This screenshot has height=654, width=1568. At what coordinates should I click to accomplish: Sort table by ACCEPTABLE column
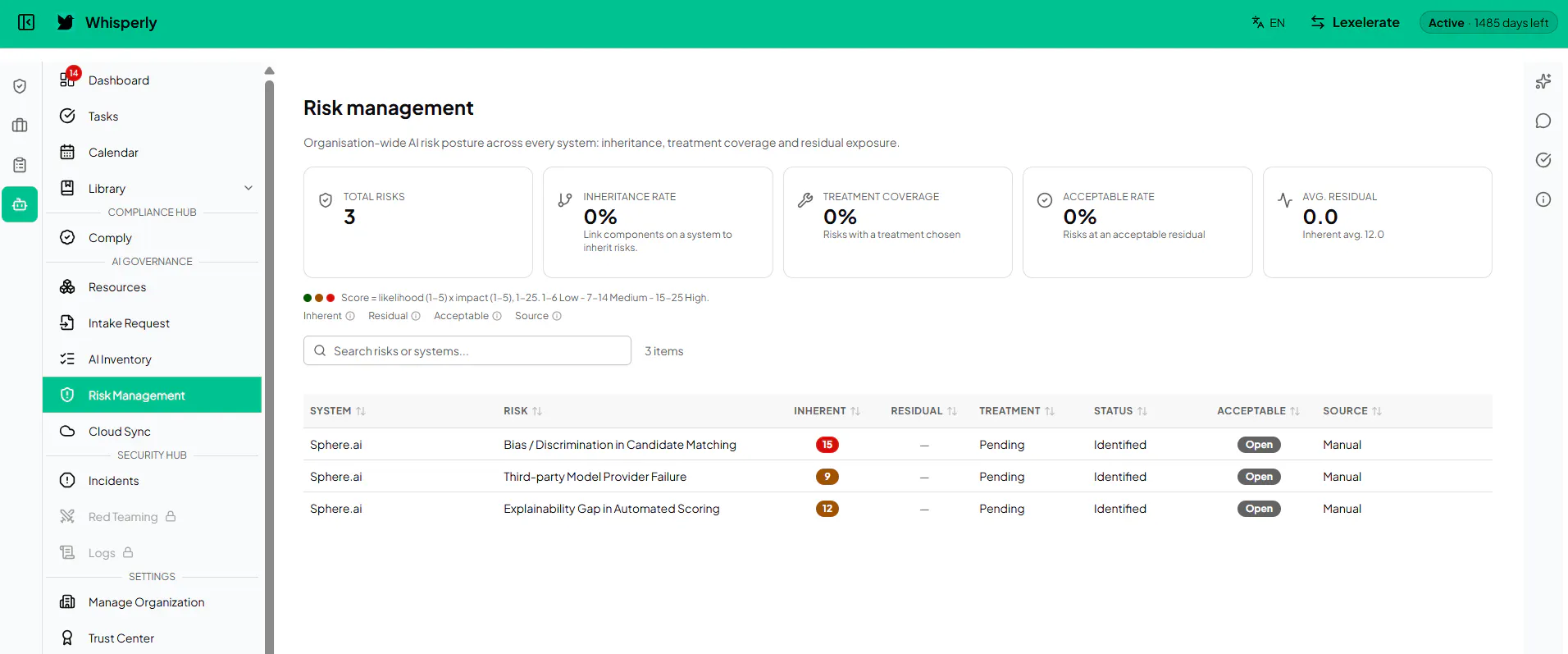pos(1258,411)
